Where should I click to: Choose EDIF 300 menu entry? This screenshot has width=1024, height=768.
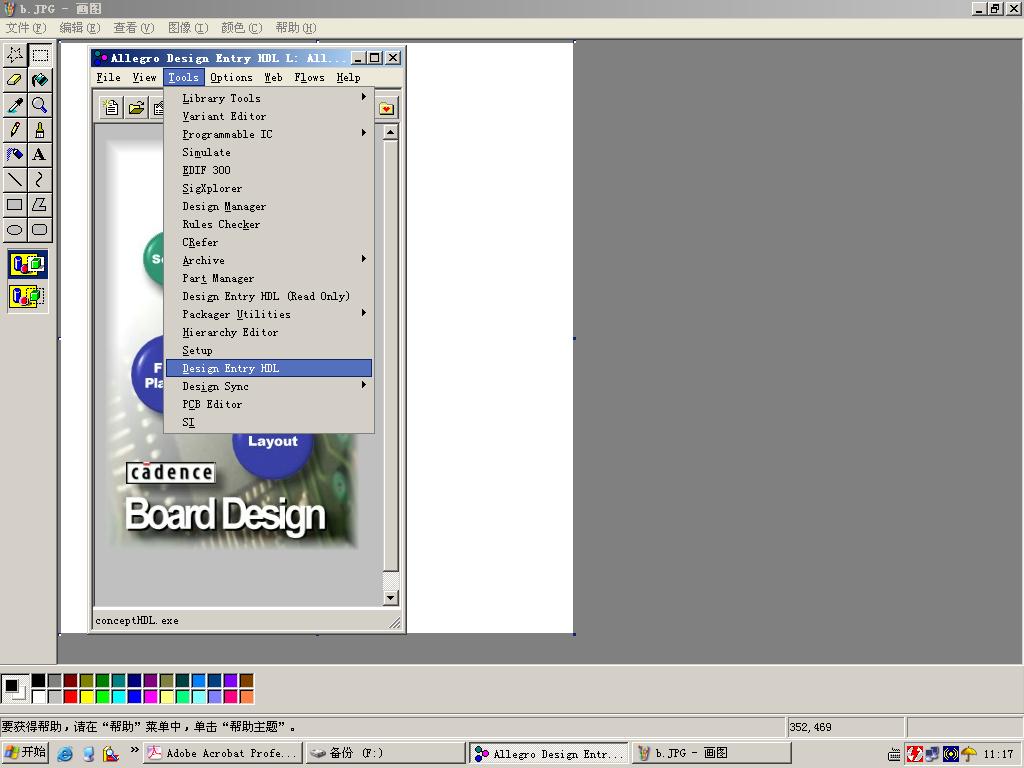(268, 170)
